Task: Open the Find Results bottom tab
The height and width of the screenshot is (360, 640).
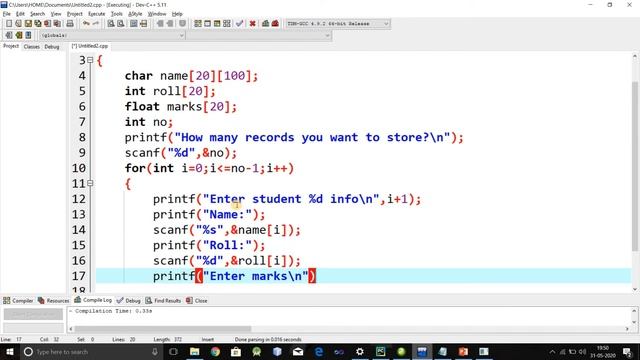Action: pos(163,301)
